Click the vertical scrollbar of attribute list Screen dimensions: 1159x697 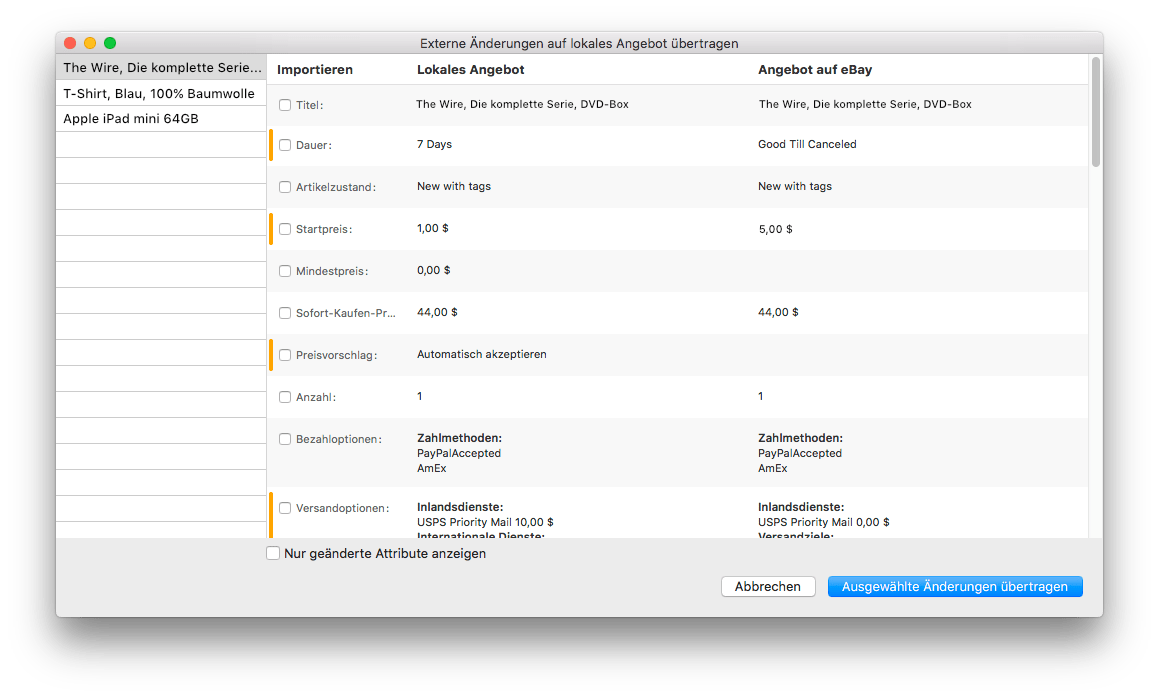[1096, 112]
